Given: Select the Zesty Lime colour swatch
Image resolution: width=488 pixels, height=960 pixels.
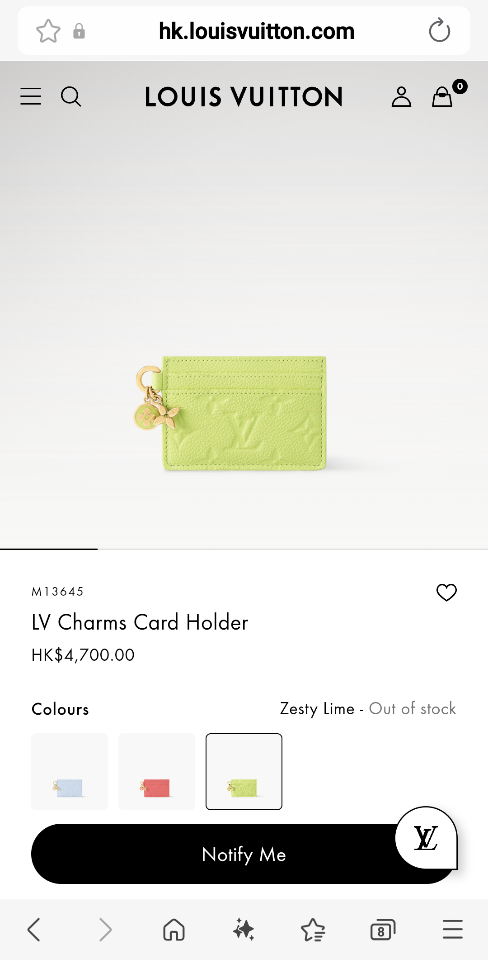Looking at the screenshot, I should point(244,771).
